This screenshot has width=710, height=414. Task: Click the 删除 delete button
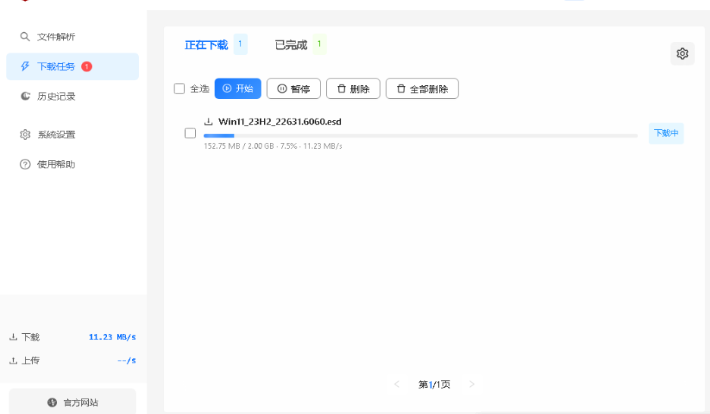pyautogui.click(x=353, y=89)
